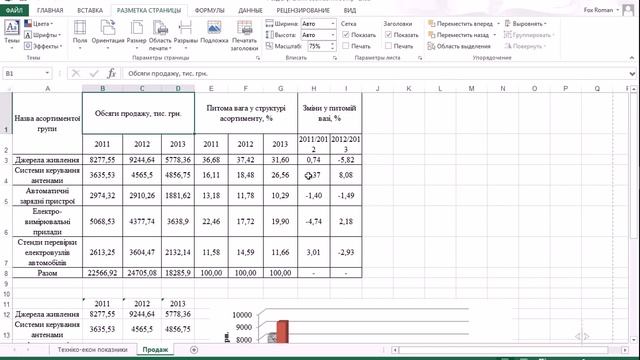Click the Подложка background icon

214,33
